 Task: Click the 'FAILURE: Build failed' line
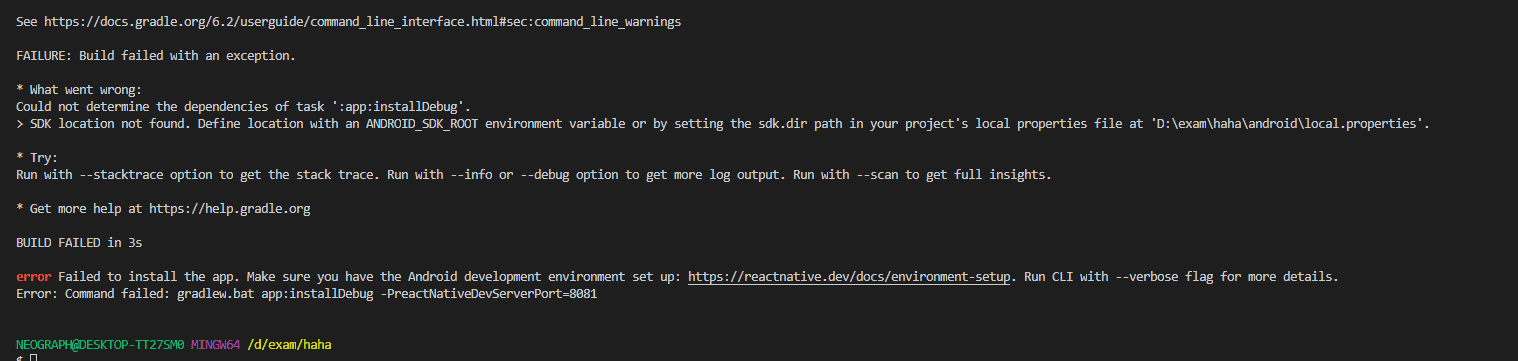coord(156,55)
